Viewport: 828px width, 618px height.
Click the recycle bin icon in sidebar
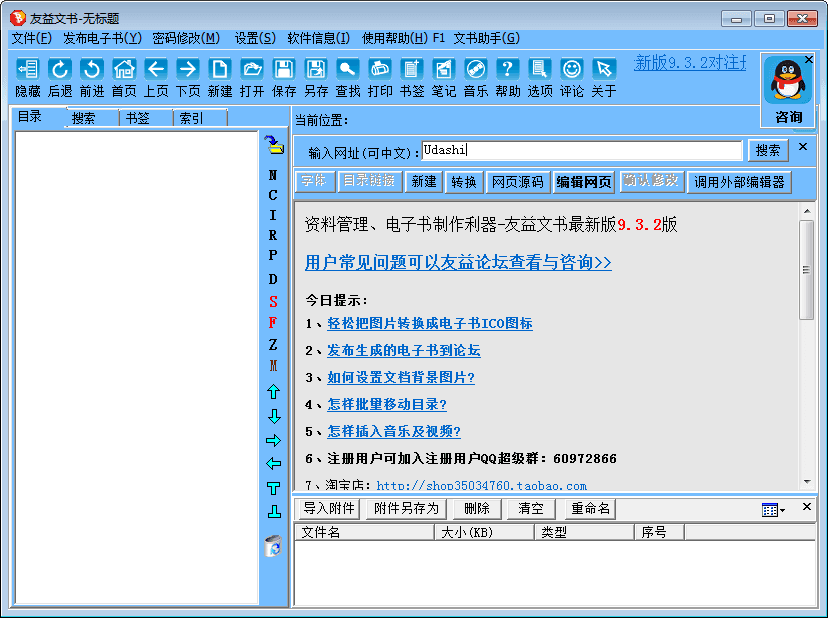point(273,546)
